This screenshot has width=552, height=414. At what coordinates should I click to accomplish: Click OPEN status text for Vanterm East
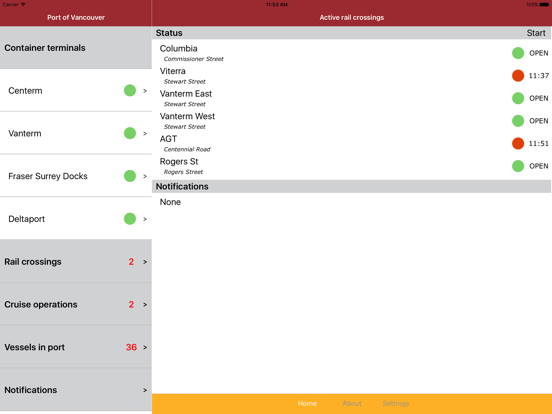click(x=539, y=98)
